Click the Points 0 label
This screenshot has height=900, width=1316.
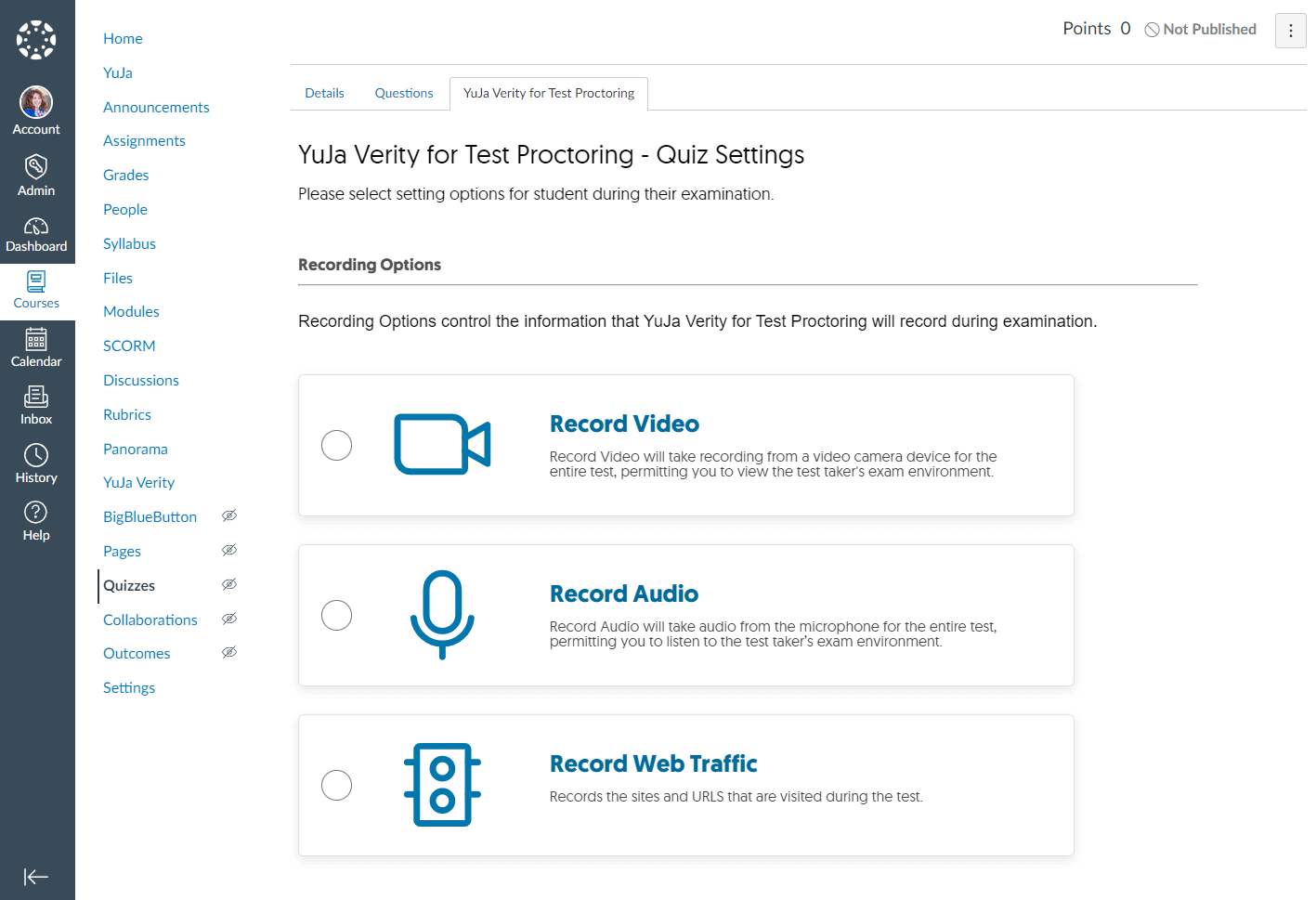click(1097, 29)
